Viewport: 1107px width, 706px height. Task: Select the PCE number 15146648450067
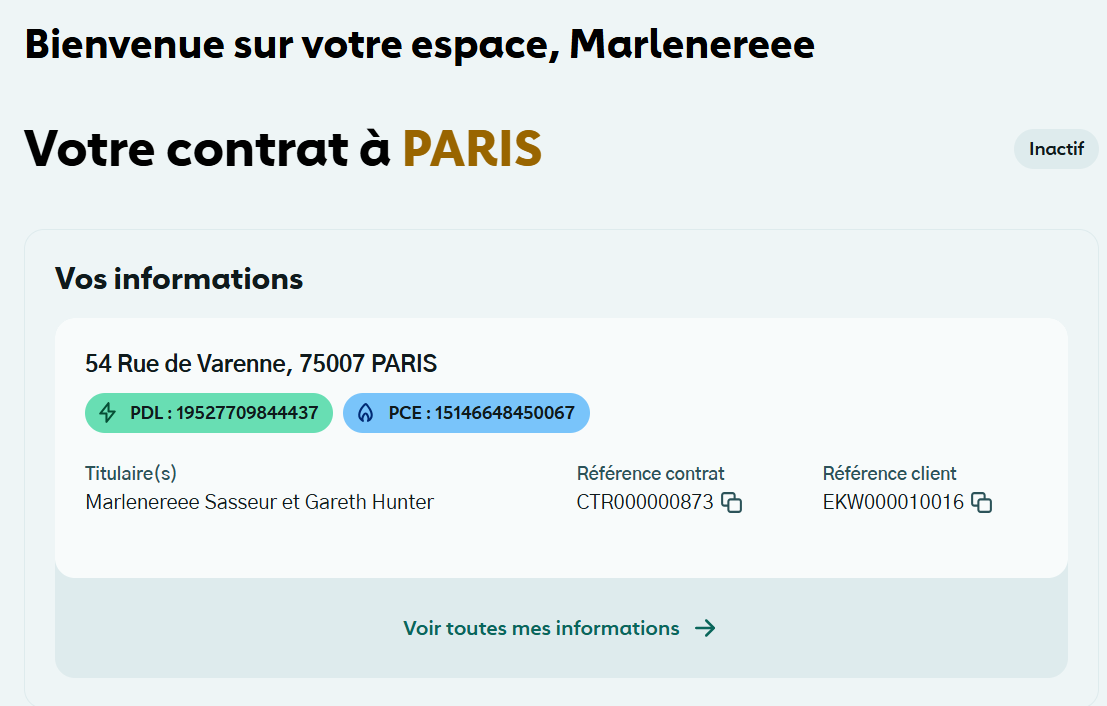pos(504,413)
